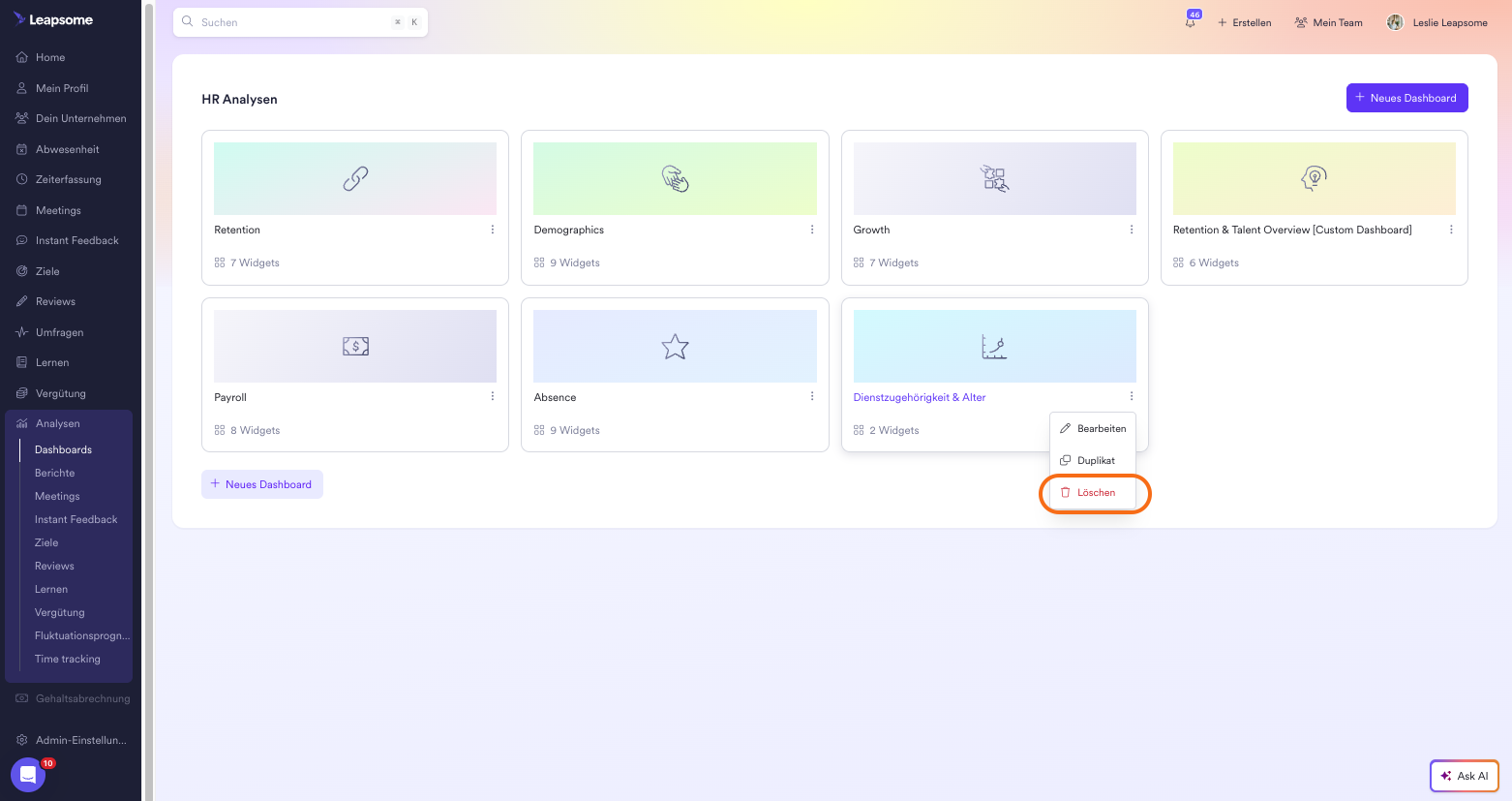Select Duplikat in the context menu
1512x801 pixels.
pos(1093,461)
